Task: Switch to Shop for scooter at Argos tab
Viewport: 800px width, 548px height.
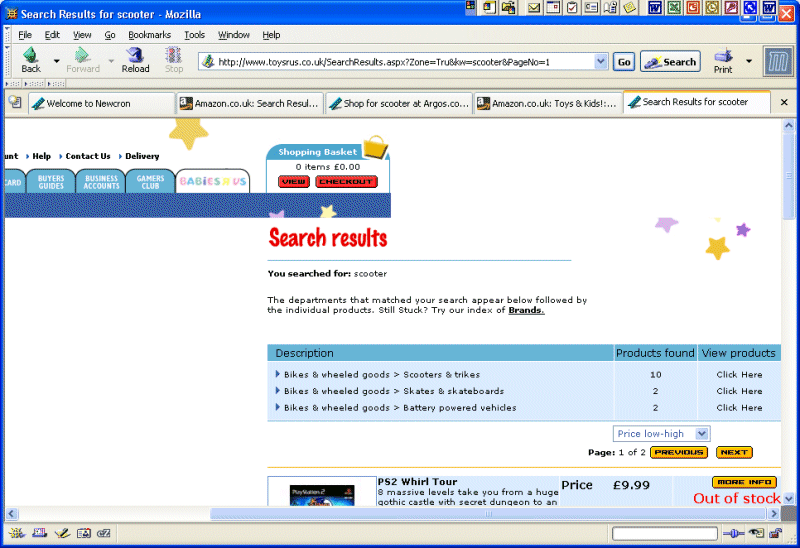Action: (x=398, y=104)
